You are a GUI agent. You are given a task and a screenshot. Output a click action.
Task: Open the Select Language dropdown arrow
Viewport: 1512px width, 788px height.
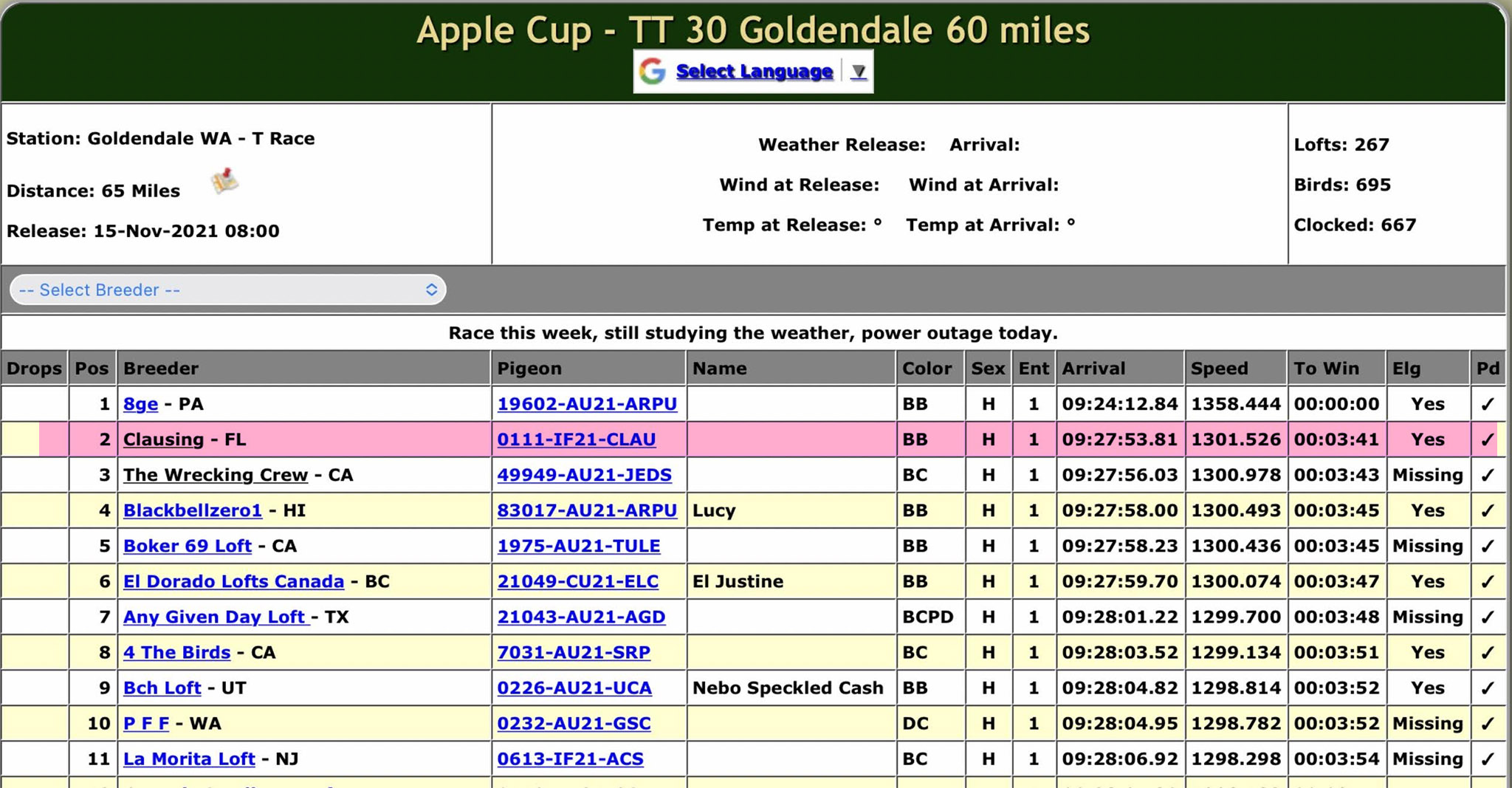858,72
